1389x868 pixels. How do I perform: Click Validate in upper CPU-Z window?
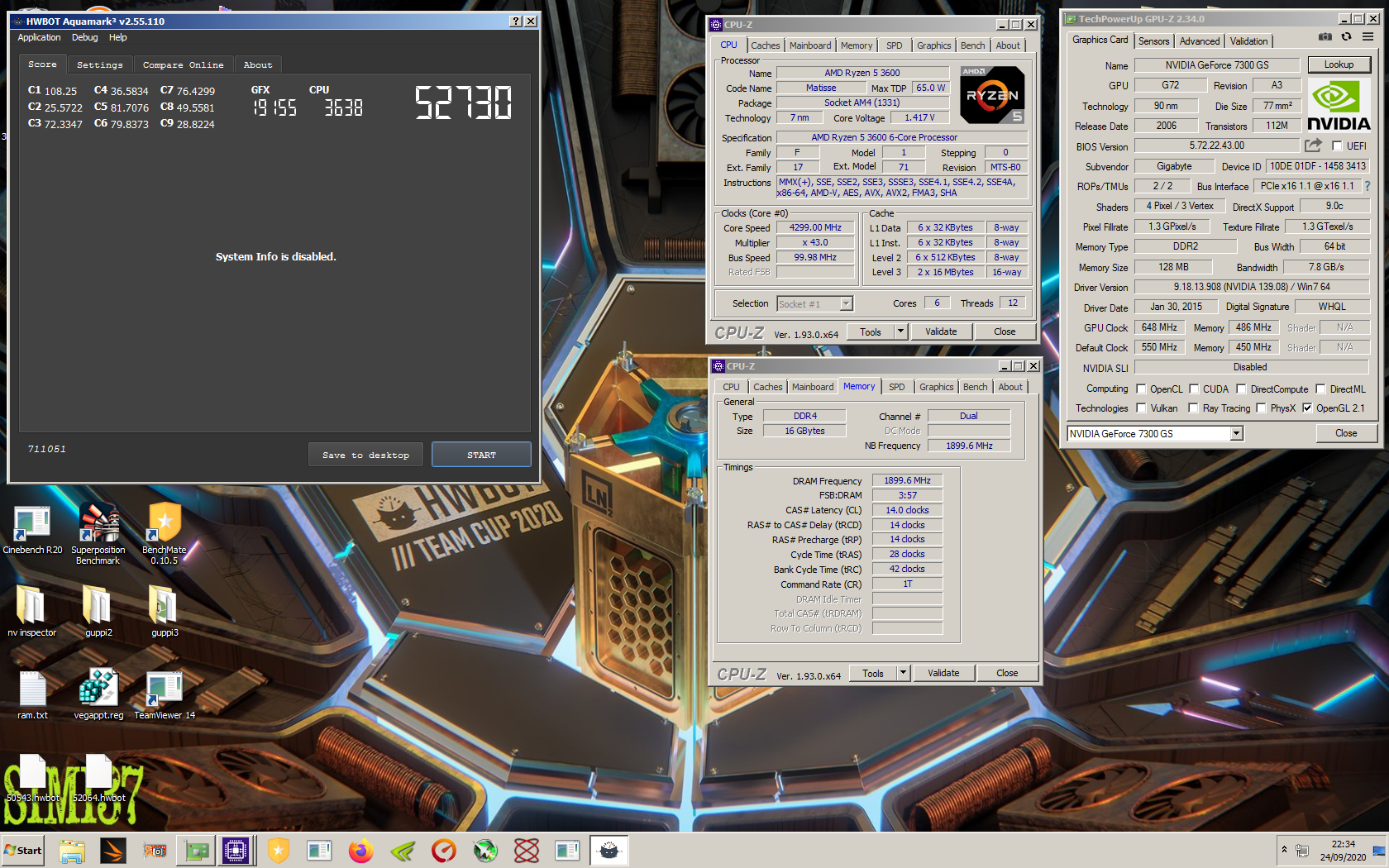[x=941, y=331]
